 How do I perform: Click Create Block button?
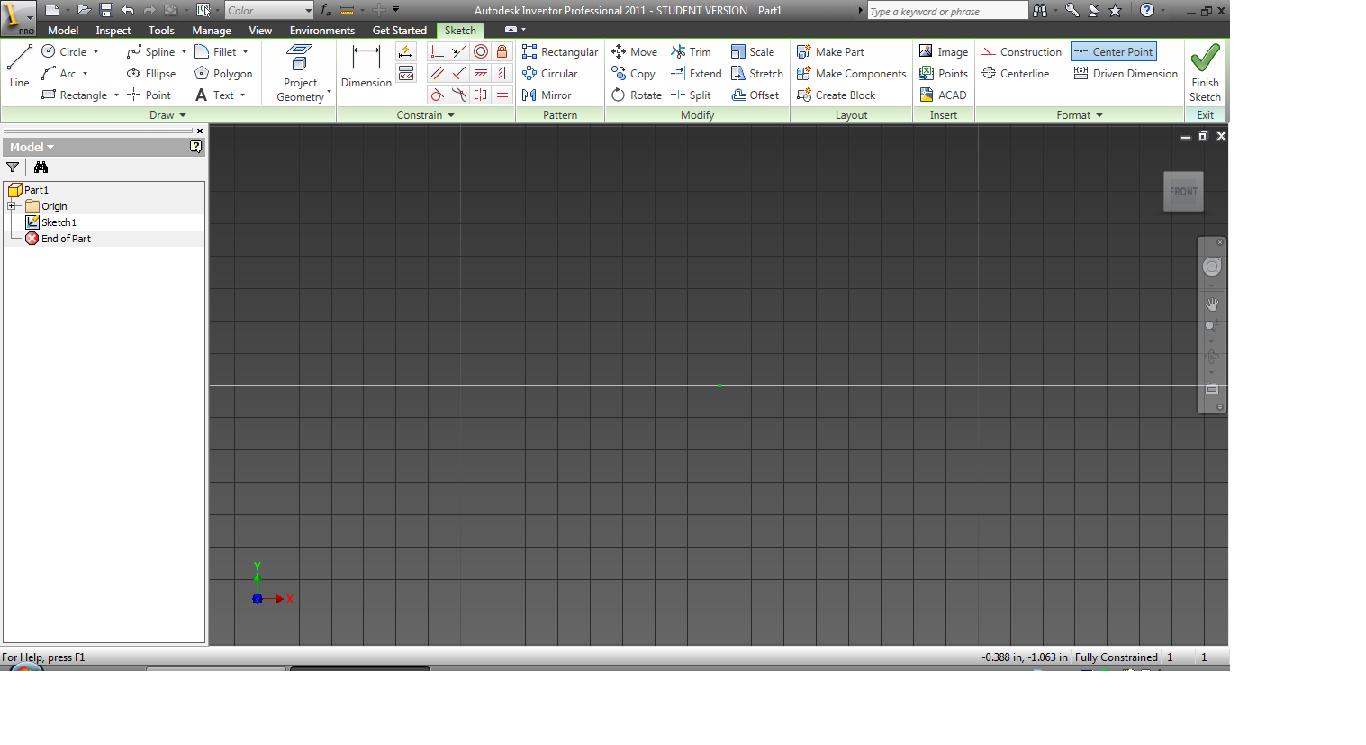click(x=836, y=95)
